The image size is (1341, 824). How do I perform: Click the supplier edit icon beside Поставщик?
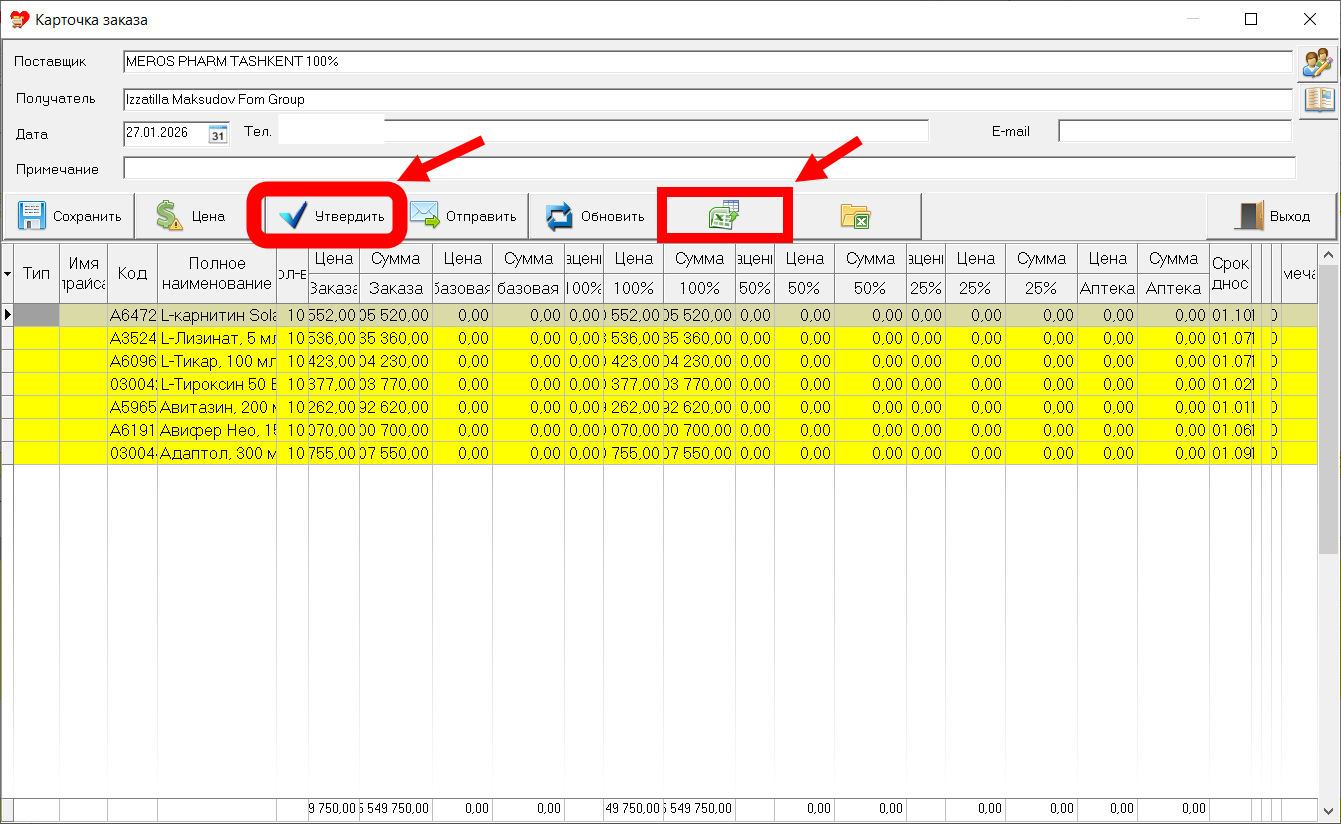pos(1316,63)
